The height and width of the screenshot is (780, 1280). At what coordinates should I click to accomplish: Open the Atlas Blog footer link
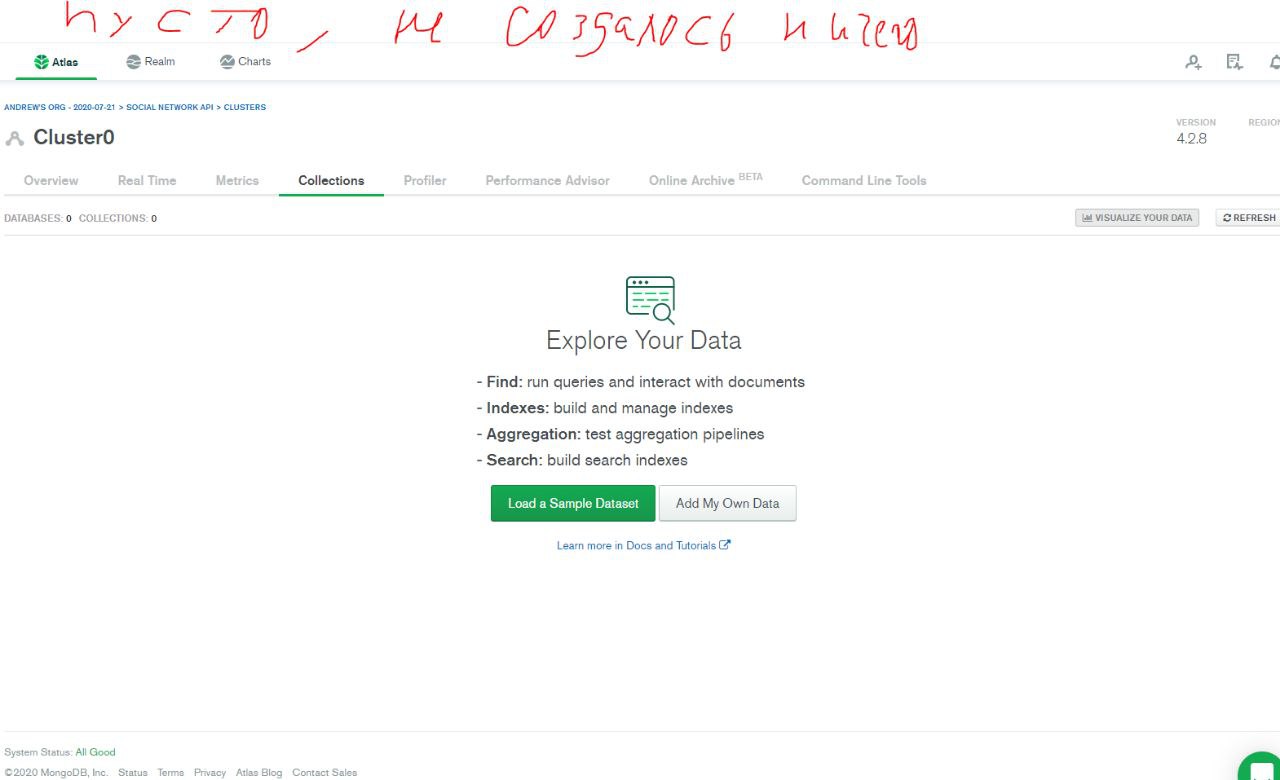click(x=259, y=772)
